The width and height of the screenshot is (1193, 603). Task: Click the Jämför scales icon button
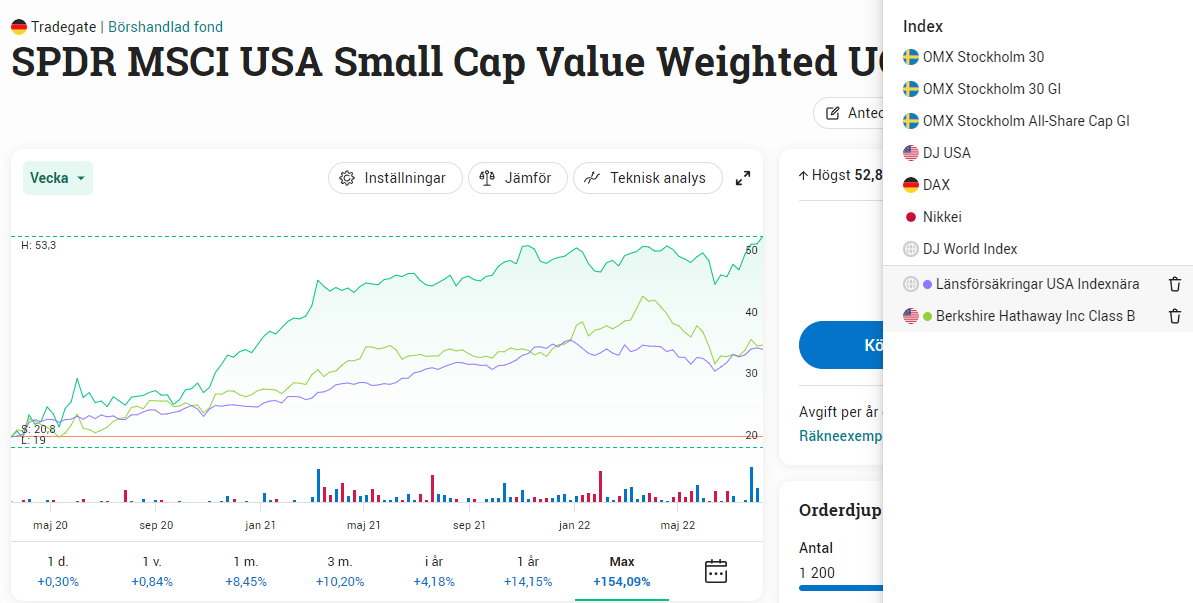[517, 178]
